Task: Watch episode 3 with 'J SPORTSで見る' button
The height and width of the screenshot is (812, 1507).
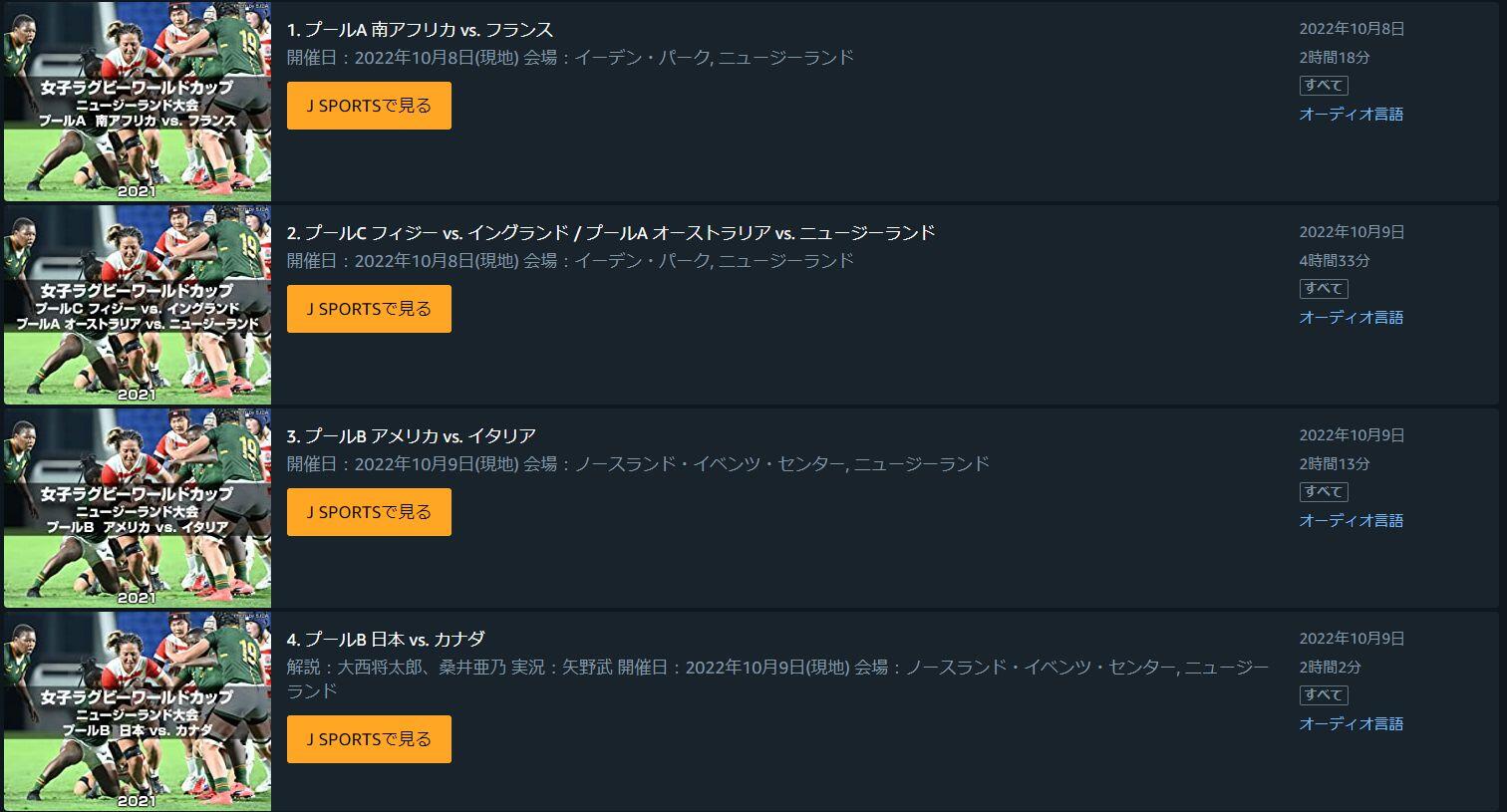Action: (369, 512)
